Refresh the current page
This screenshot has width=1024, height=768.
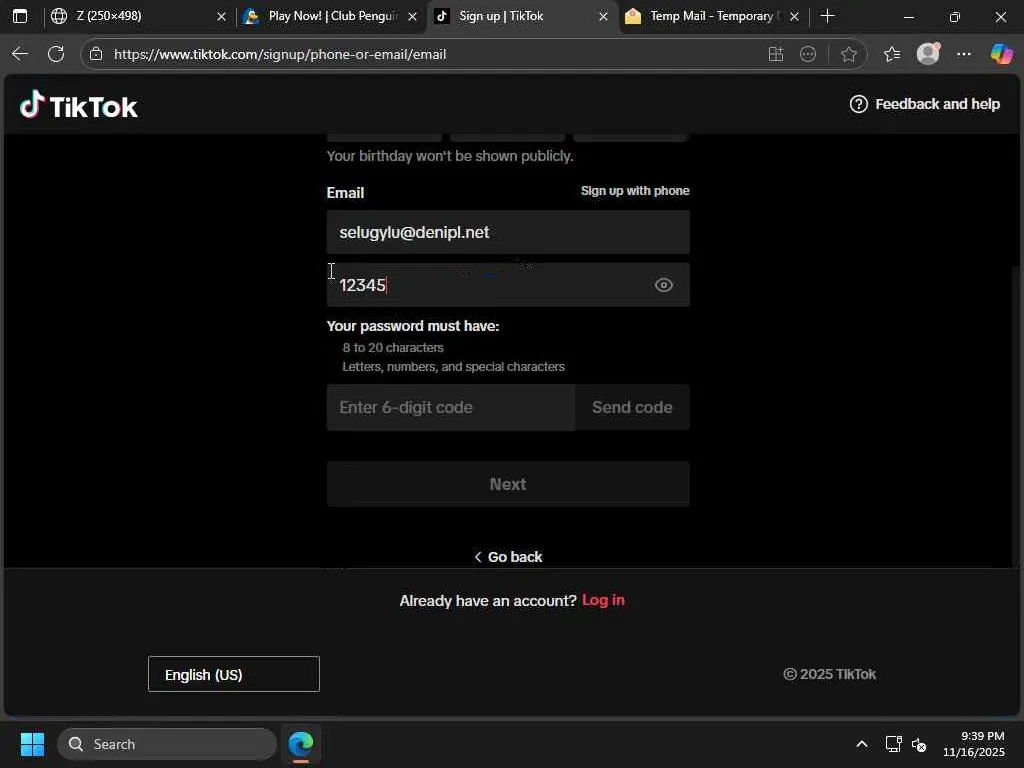[x=56, y=54]
